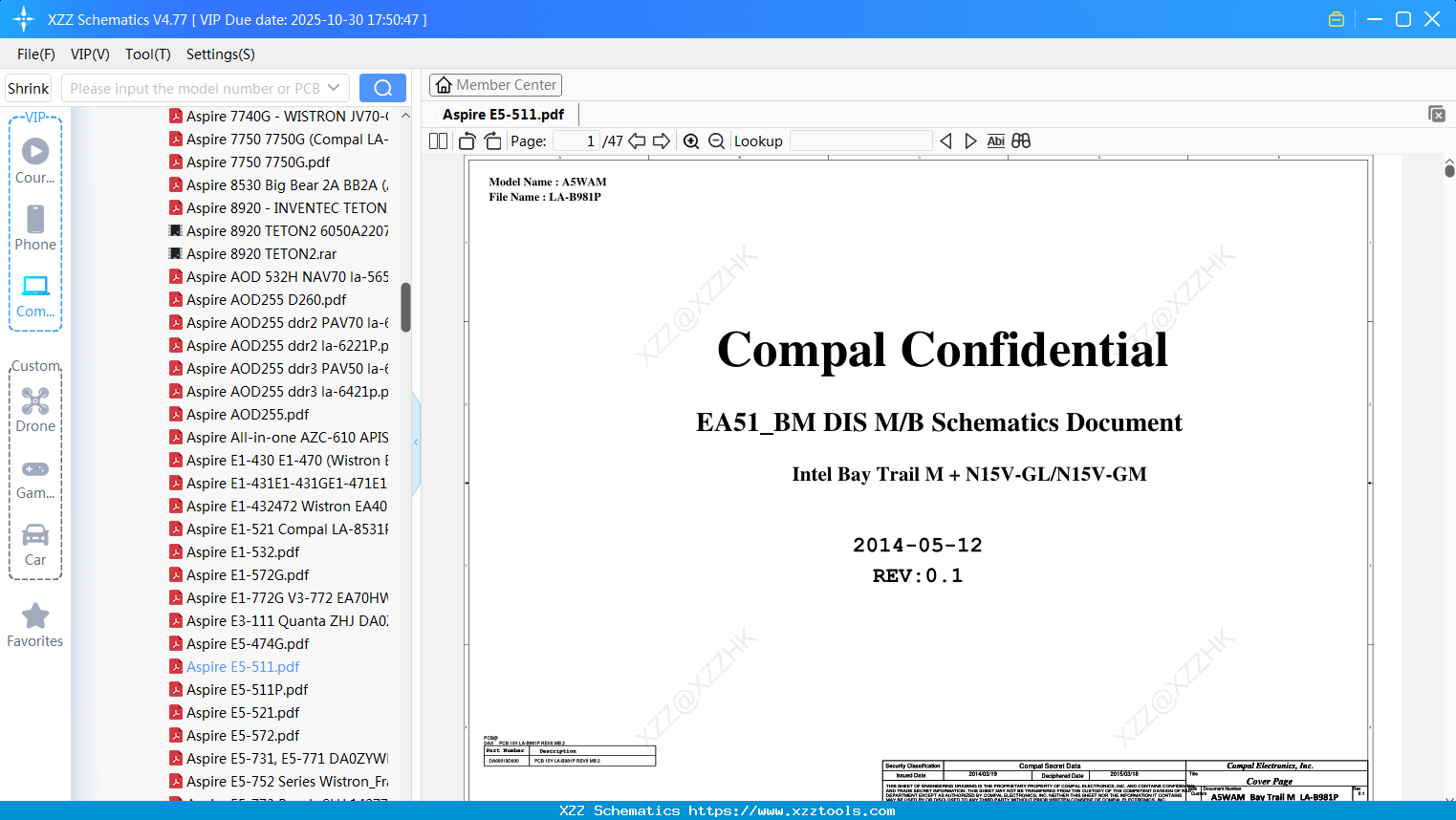Open the File(F) menu

(x=36, y=54)
